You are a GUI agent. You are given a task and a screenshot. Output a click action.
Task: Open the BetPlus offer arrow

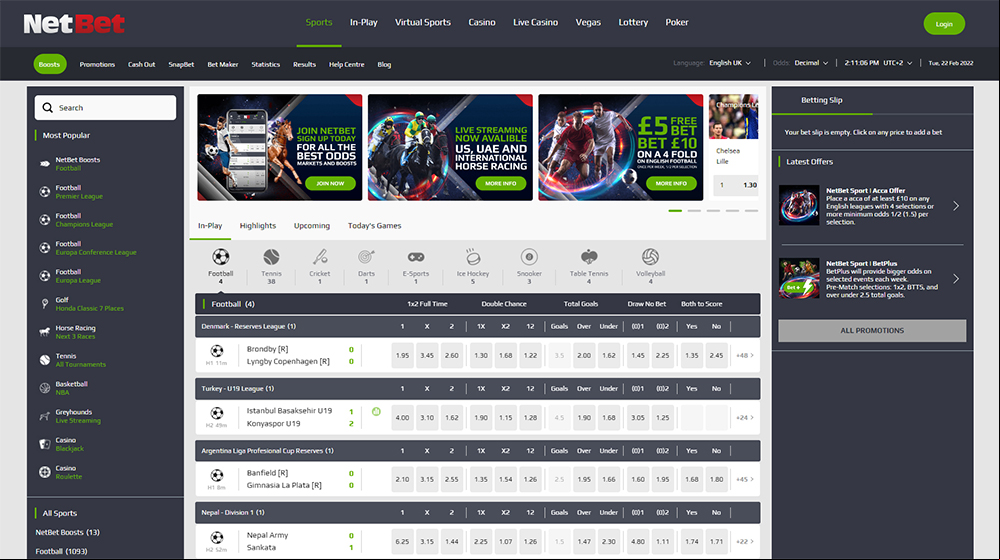(x=956, y=279)
